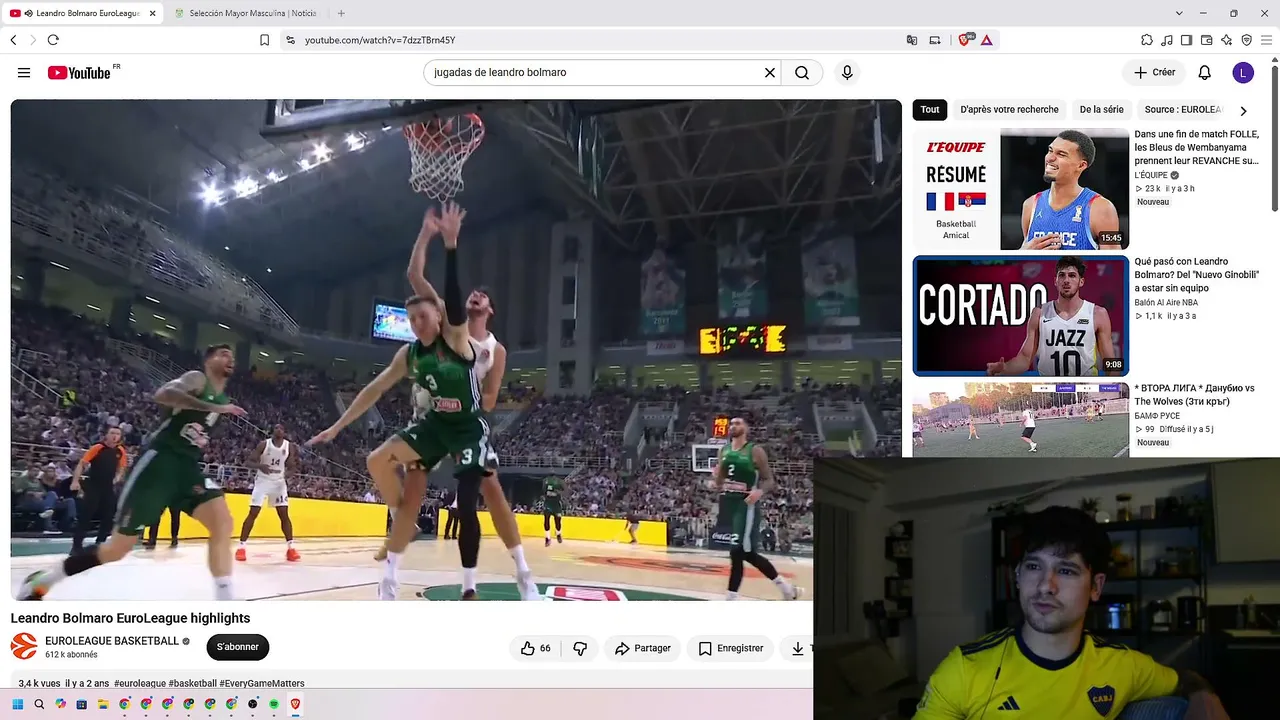Open Spotify from the taskbar
This screenshot has width=1280, height=720.
pos(274,704)
